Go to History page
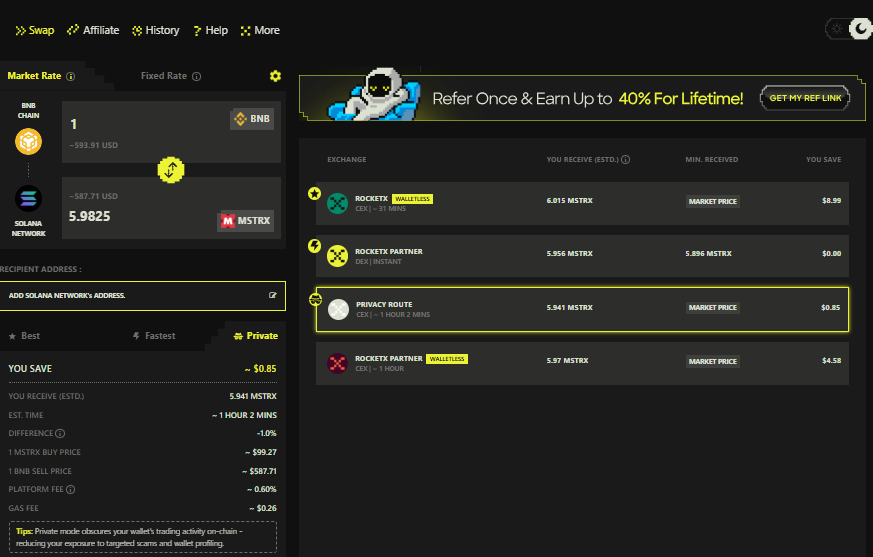Screen dimensions: 873x557 pyautogui.click(x=156, y=31)
